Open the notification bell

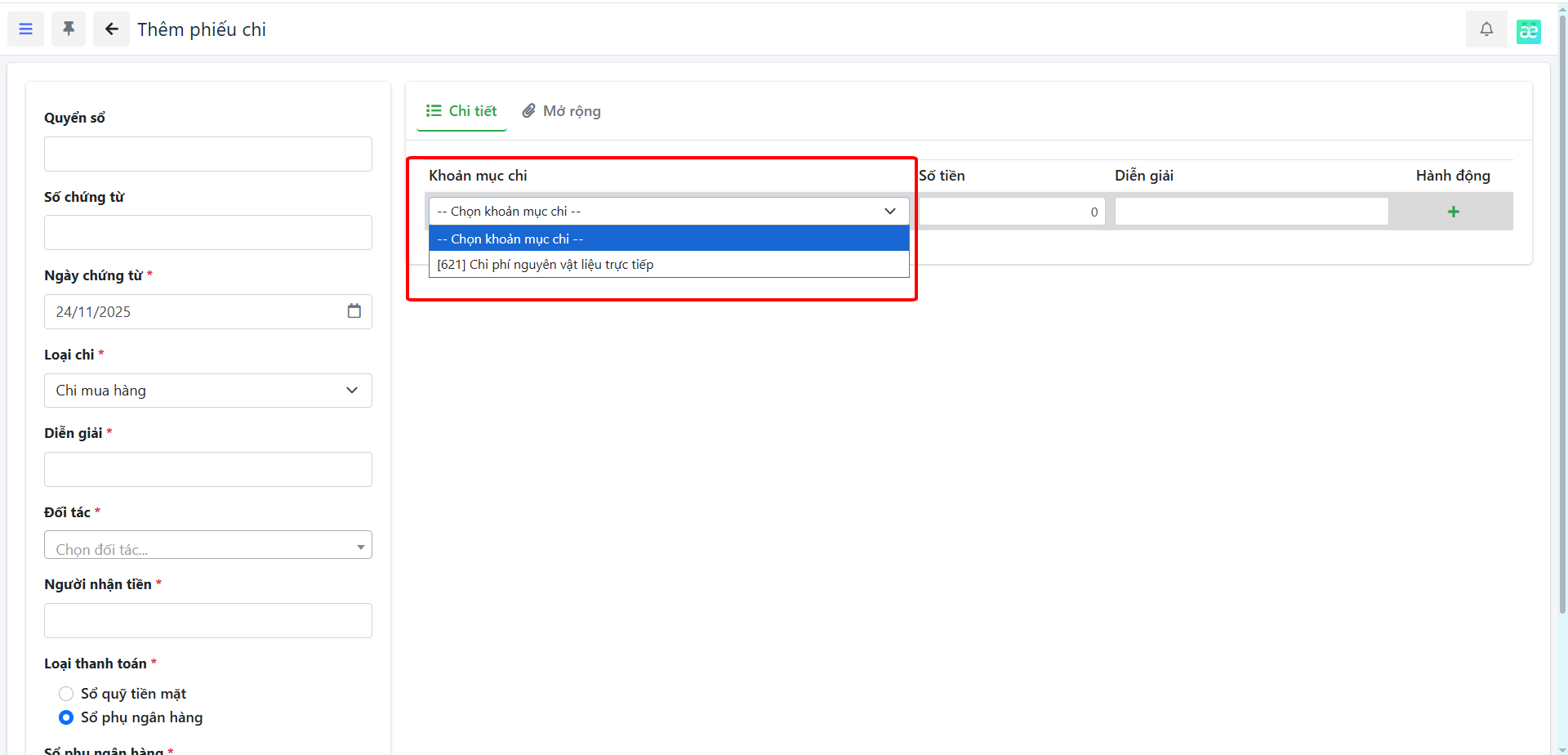point(1486,29)
